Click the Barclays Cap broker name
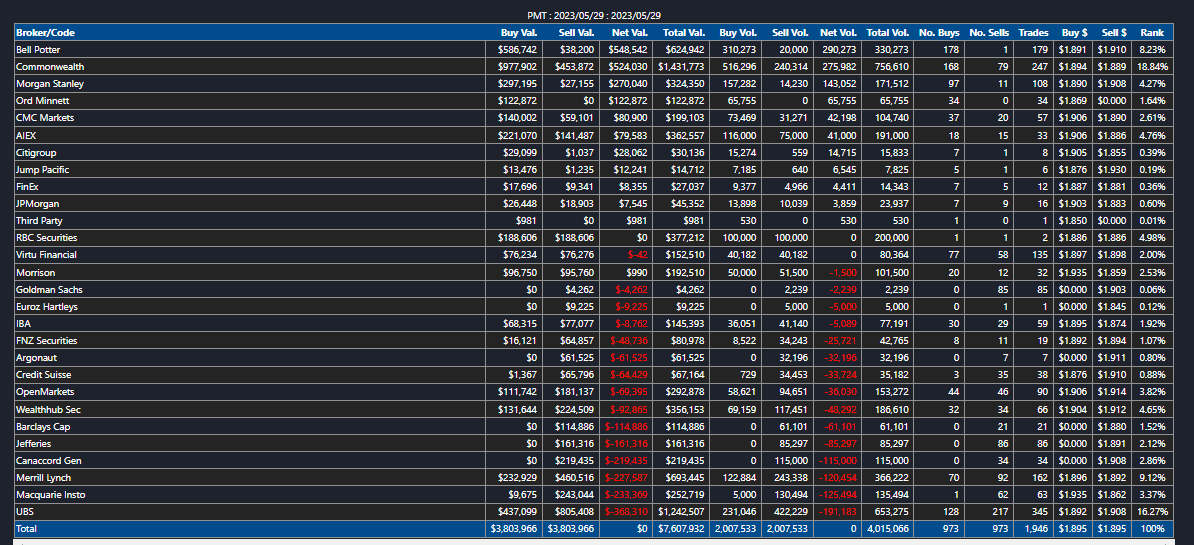1194x545 pixels. click(41, 426)
